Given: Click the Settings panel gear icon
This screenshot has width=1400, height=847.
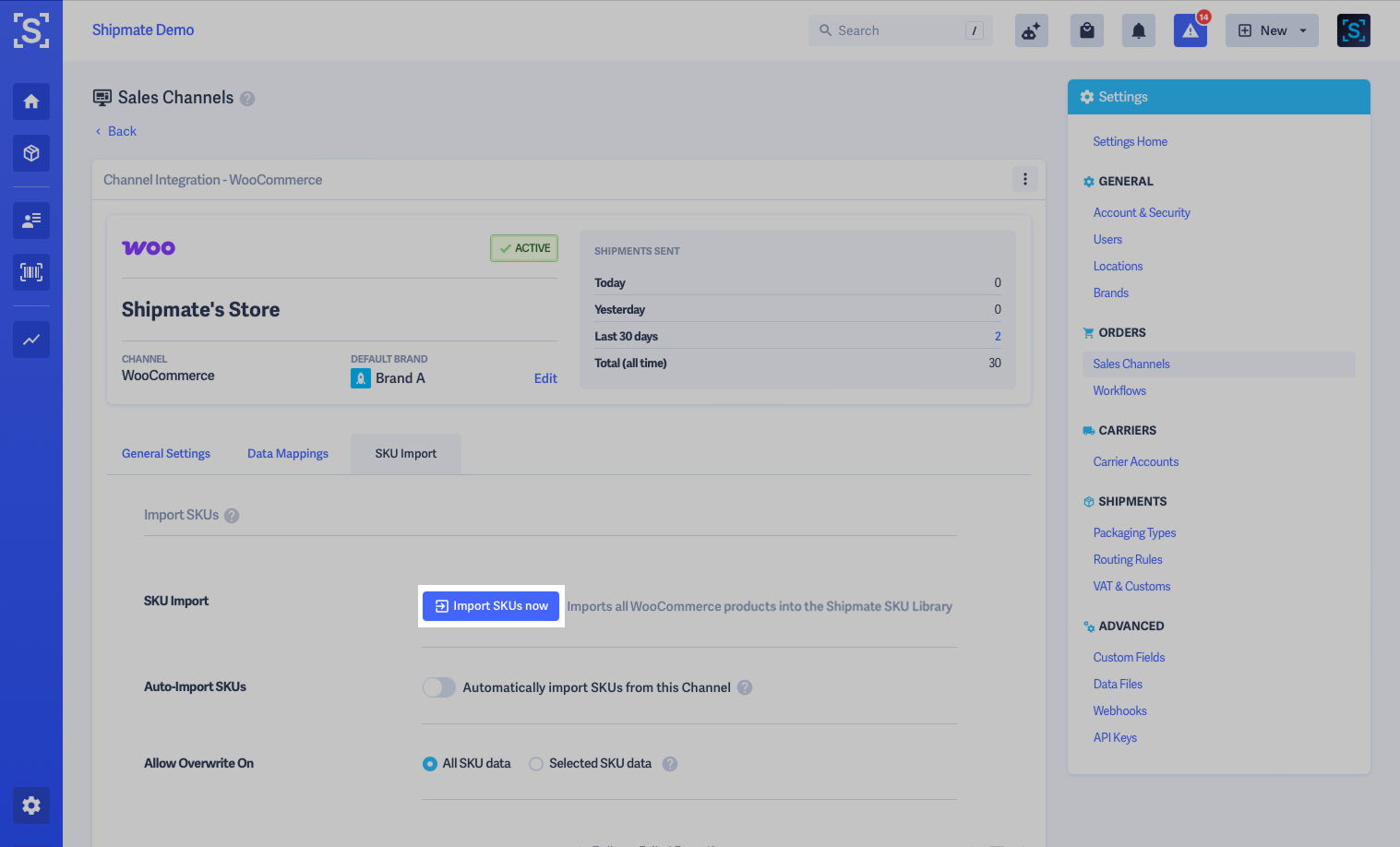Looking at the screenshot, I should (x=1087, y=97).
